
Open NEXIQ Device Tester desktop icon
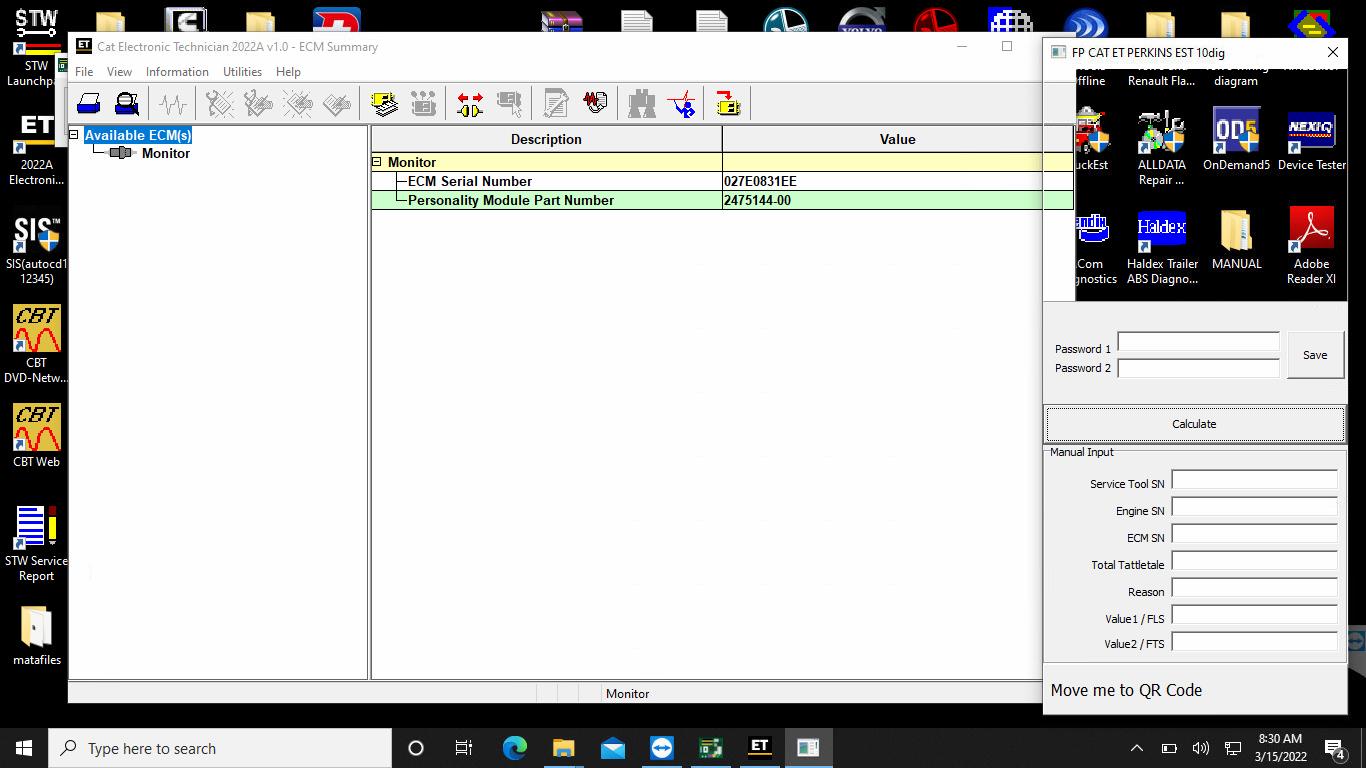tap(1311, 140)
